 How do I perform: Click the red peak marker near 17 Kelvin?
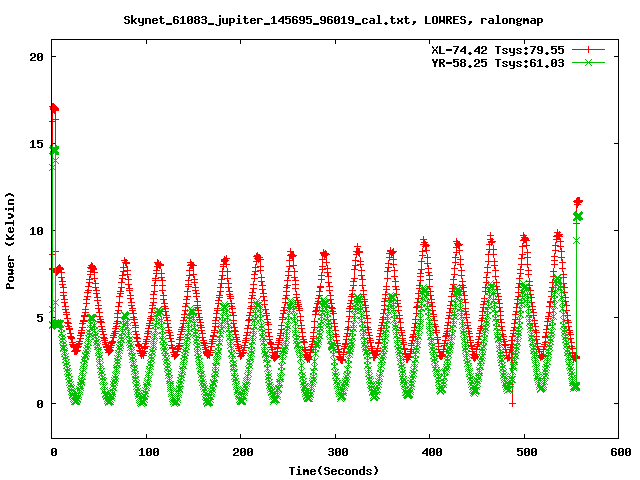point(54,108)
